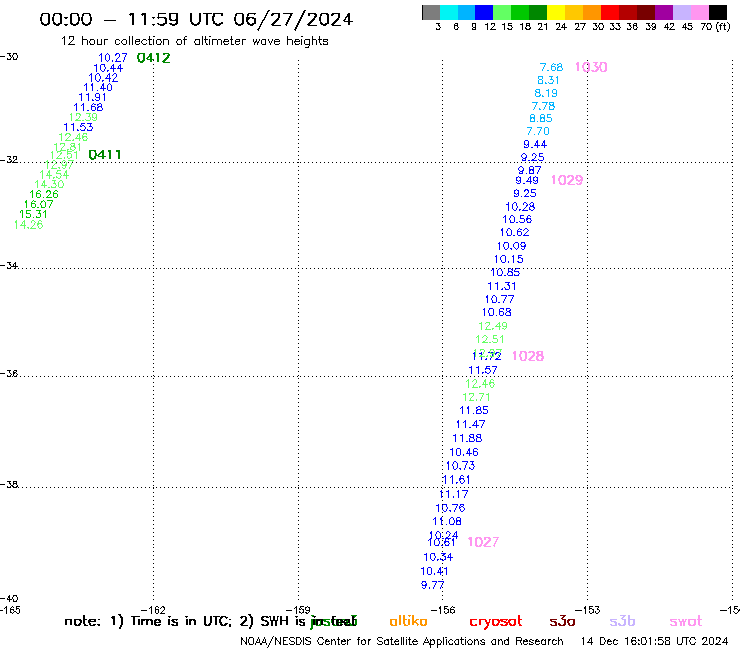Click the gray swatch in the color legend
Viewport: 740px width, 650px height.
(431, 12)
